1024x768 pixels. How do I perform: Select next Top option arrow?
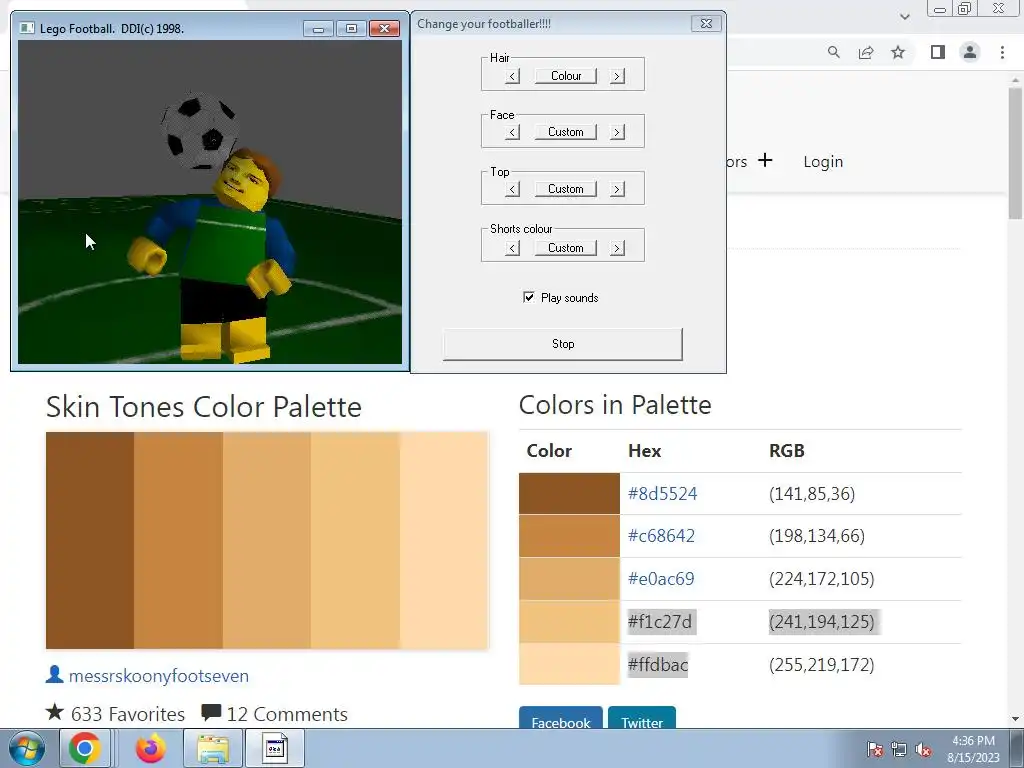(617, 189)
